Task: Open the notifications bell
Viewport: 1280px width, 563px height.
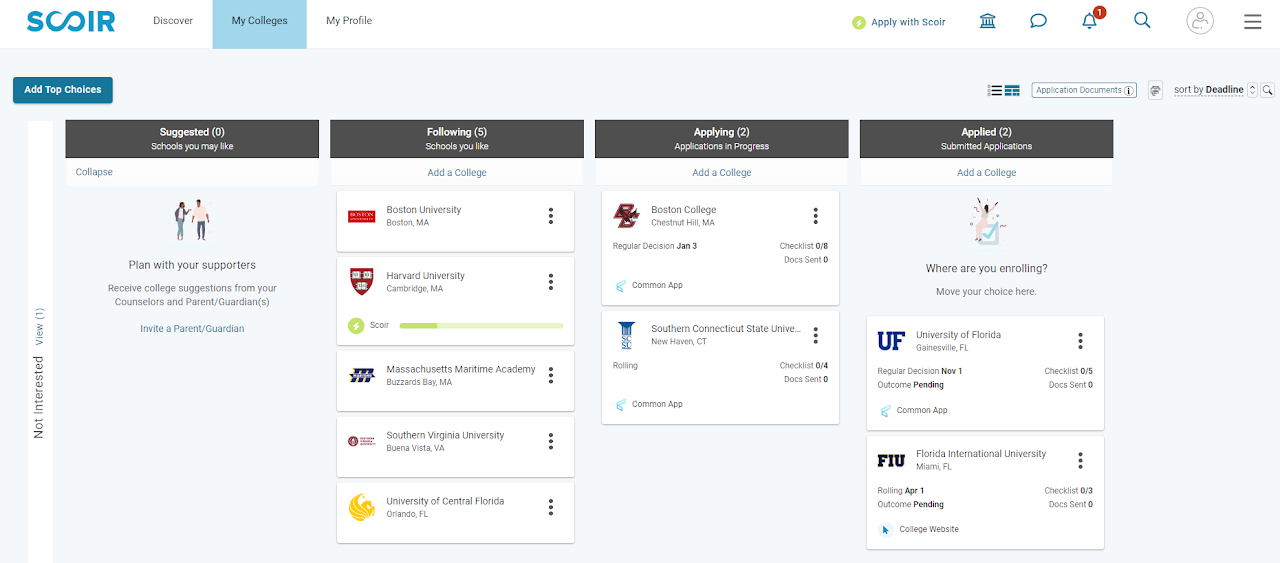Action: click(x=1090, y=21)
